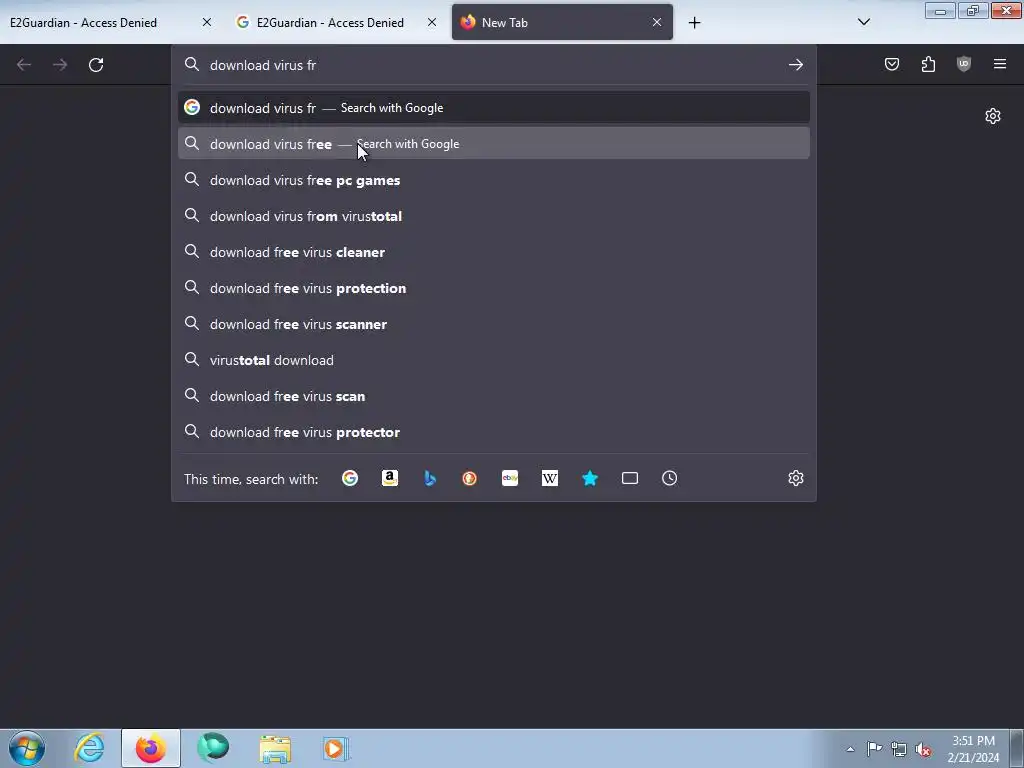Select 'download free virus protector' suggestion
This screenshot has height=768, width=1024.
(494, 432)
